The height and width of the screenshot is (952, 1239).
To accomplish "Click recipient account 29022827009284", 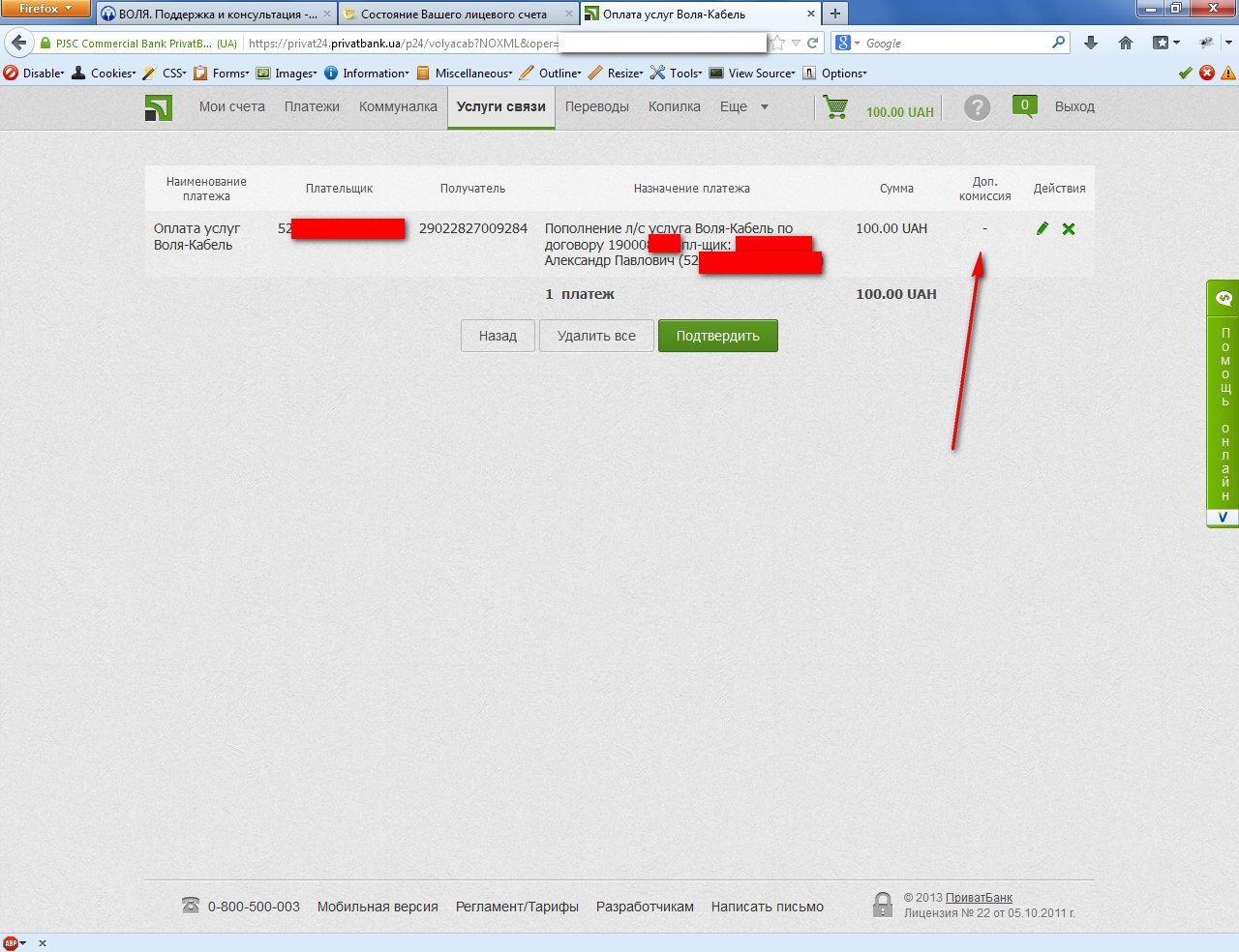I will (x=473, y=228).
